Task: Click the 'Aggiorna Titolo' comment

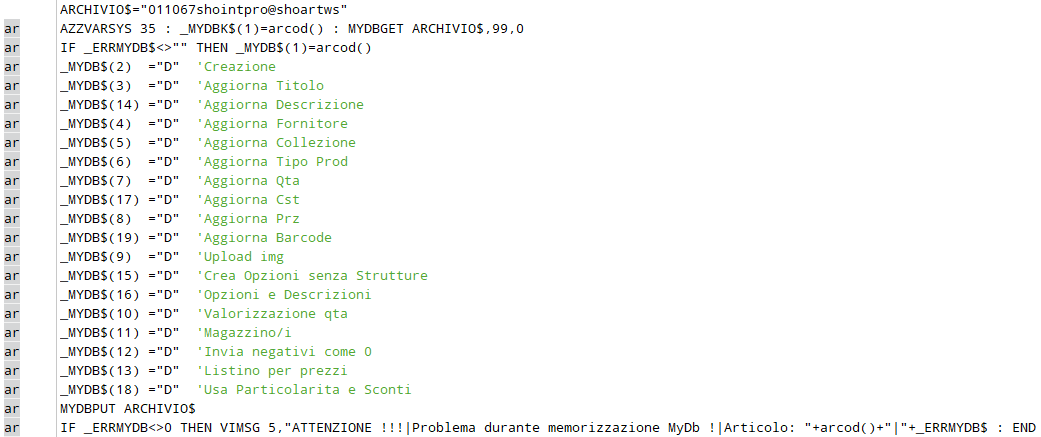Action: (260, 86)
